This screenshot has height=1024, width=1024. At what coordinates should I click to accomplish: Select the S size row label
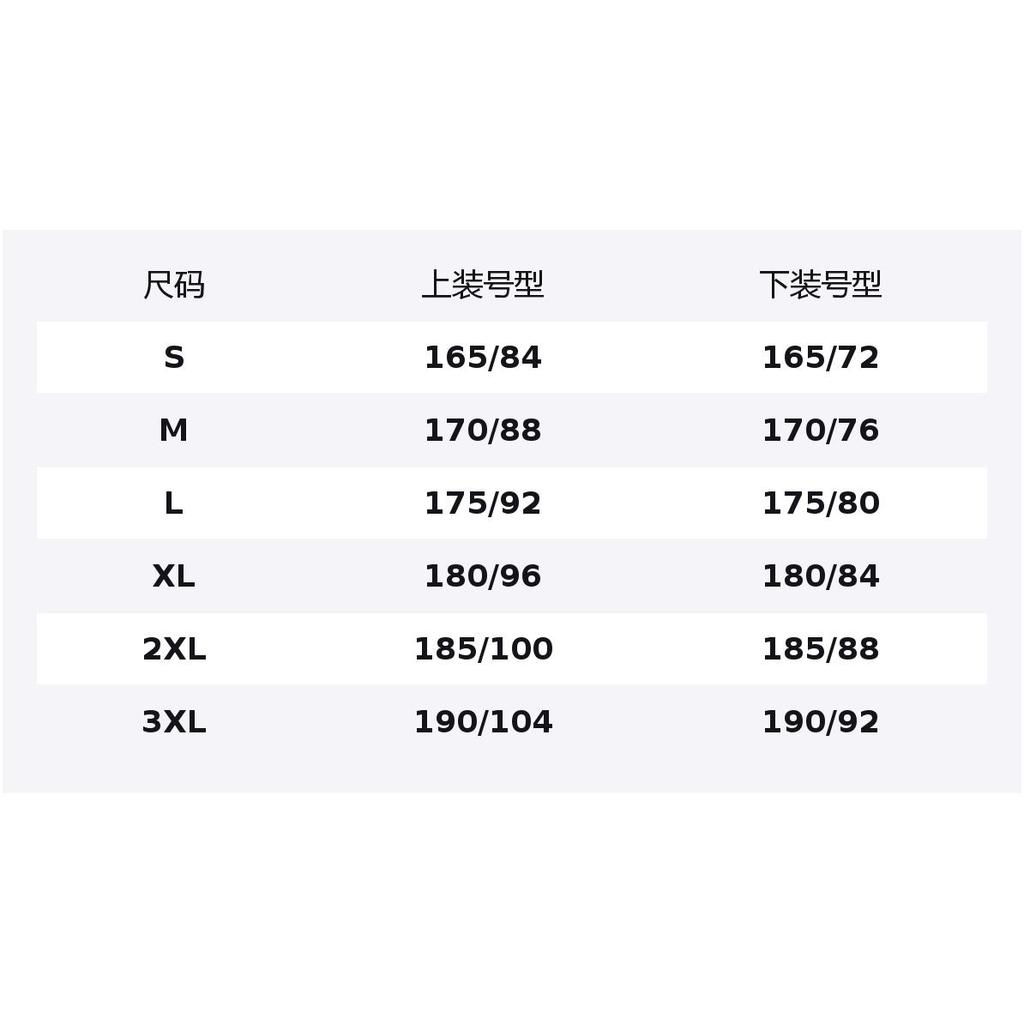(174, 358)
